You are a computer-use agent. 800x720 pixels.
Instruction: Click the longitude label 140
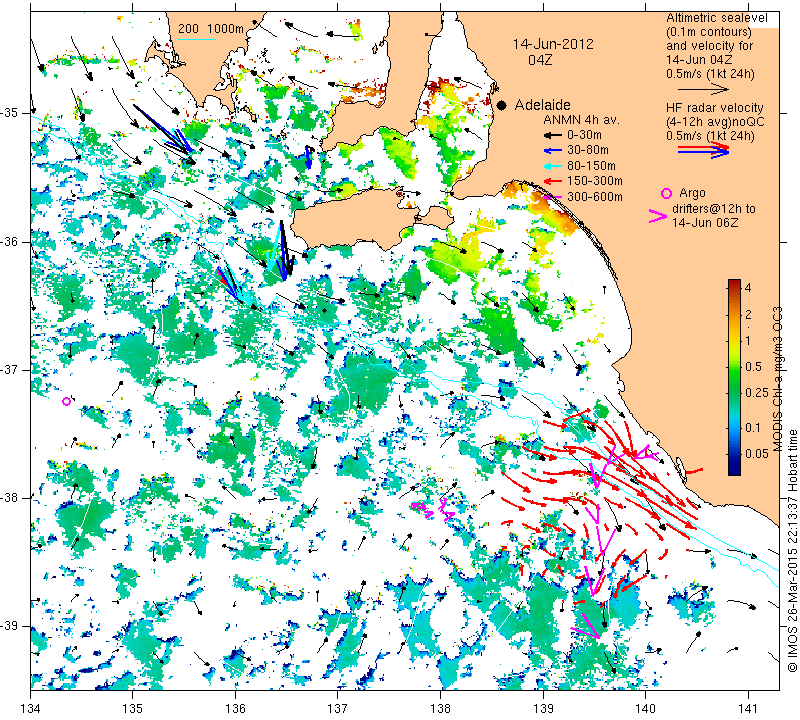[x=646, y=709]
